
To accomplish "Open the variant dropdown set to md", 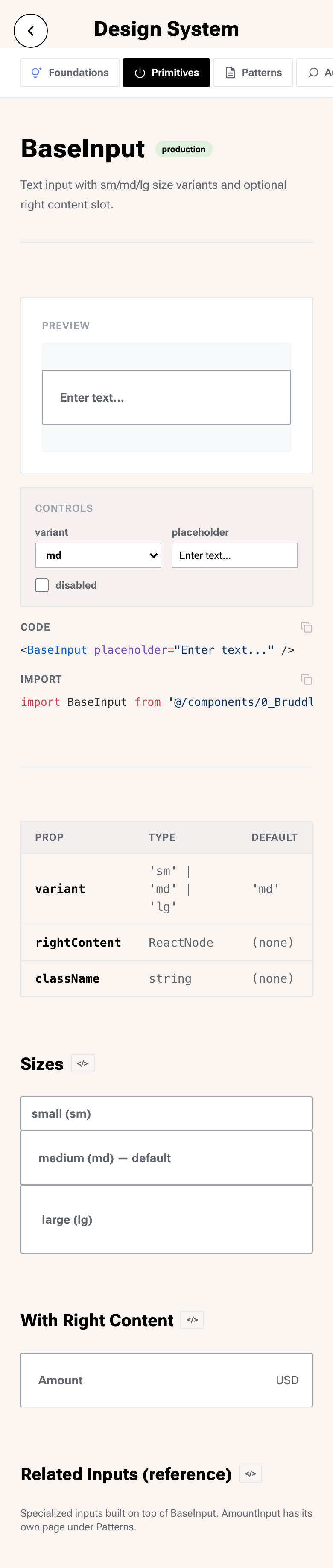I will pos(98,555).
